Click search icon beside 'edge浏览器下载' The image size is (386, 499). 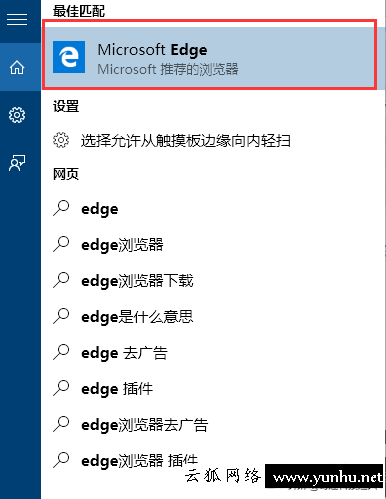[x=61, y=280]
